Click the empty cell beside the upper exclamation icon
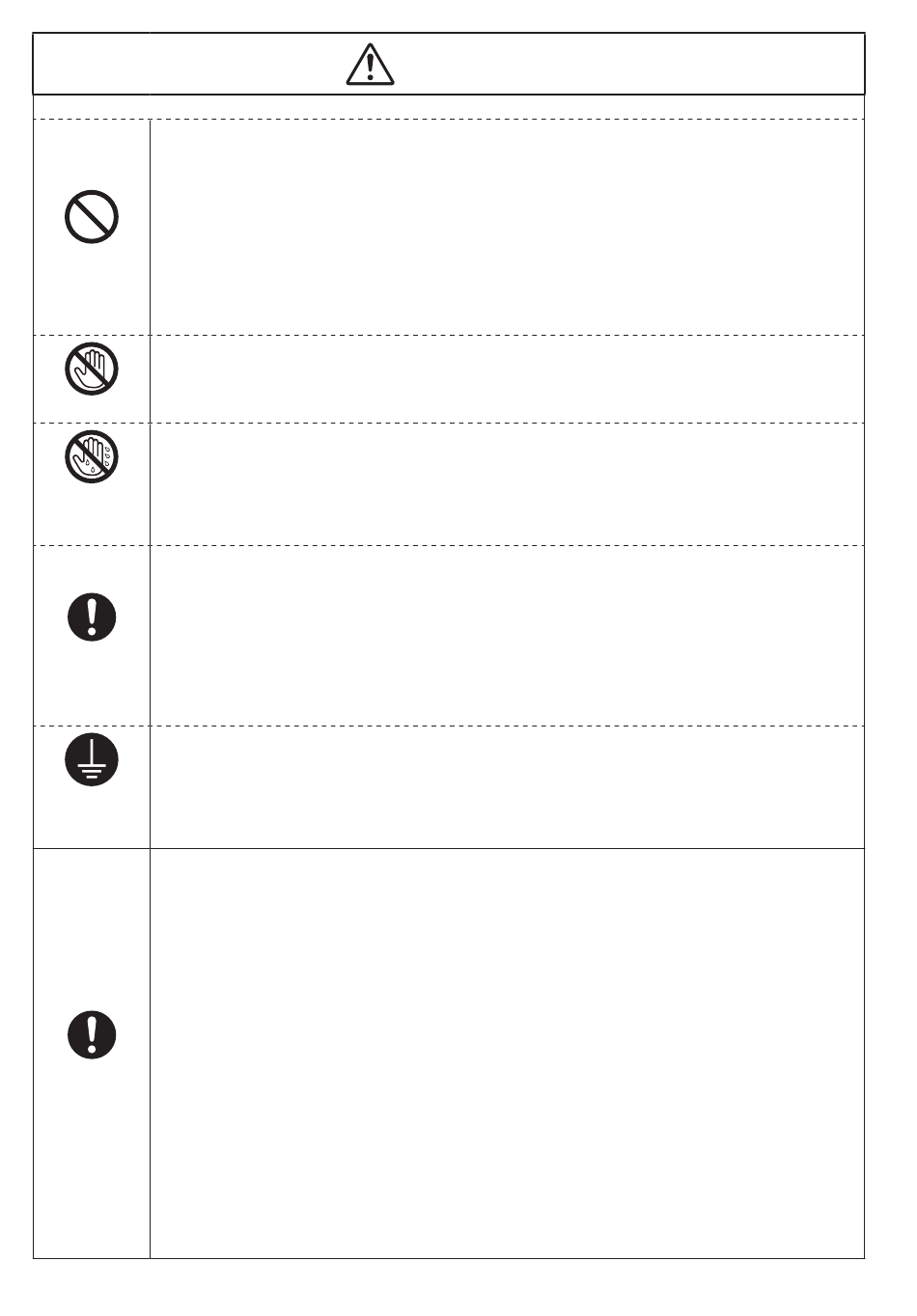Viewport: 917px width, 1316px height. pyautogui.click(x=507, y=636)
